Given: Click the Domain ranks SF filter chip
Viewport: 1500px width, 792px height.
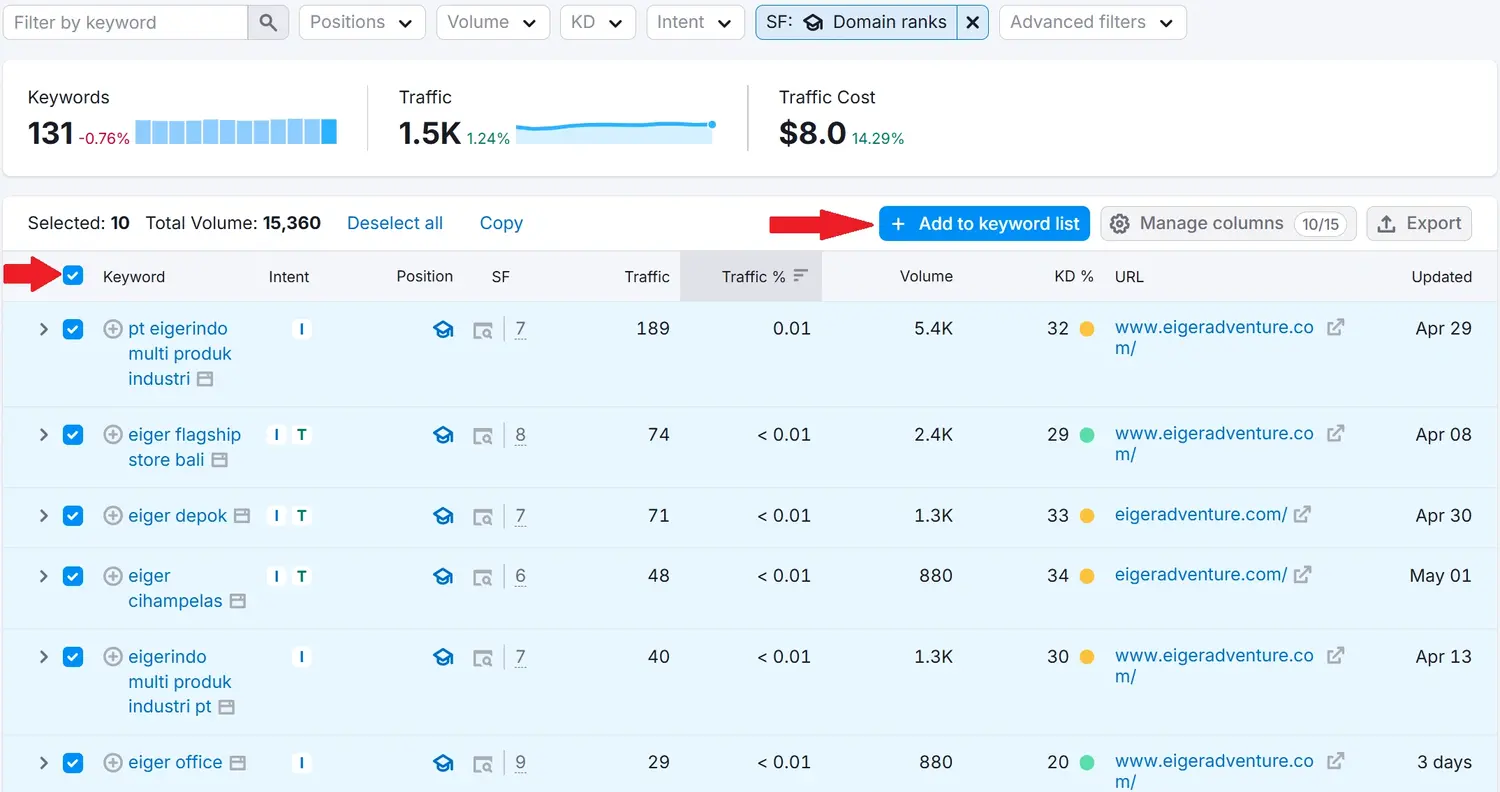Looking at the screenshot, I should [856, 22].
